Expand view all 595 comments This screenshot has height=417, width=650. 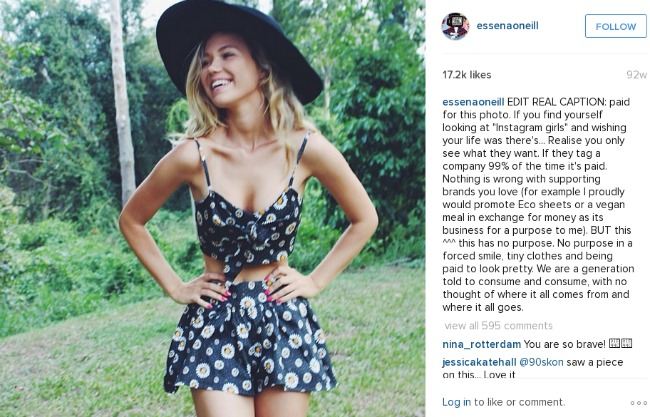498,325
